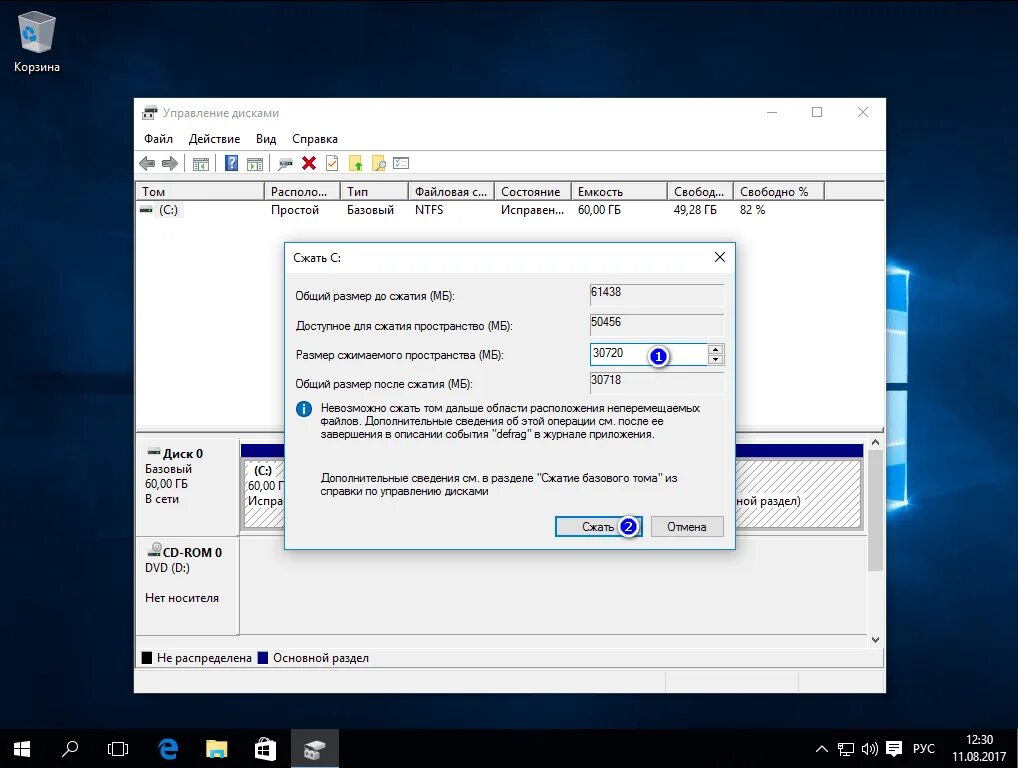Click the Отмена button
Screen dimensions: 1018x768
[687, 526]
